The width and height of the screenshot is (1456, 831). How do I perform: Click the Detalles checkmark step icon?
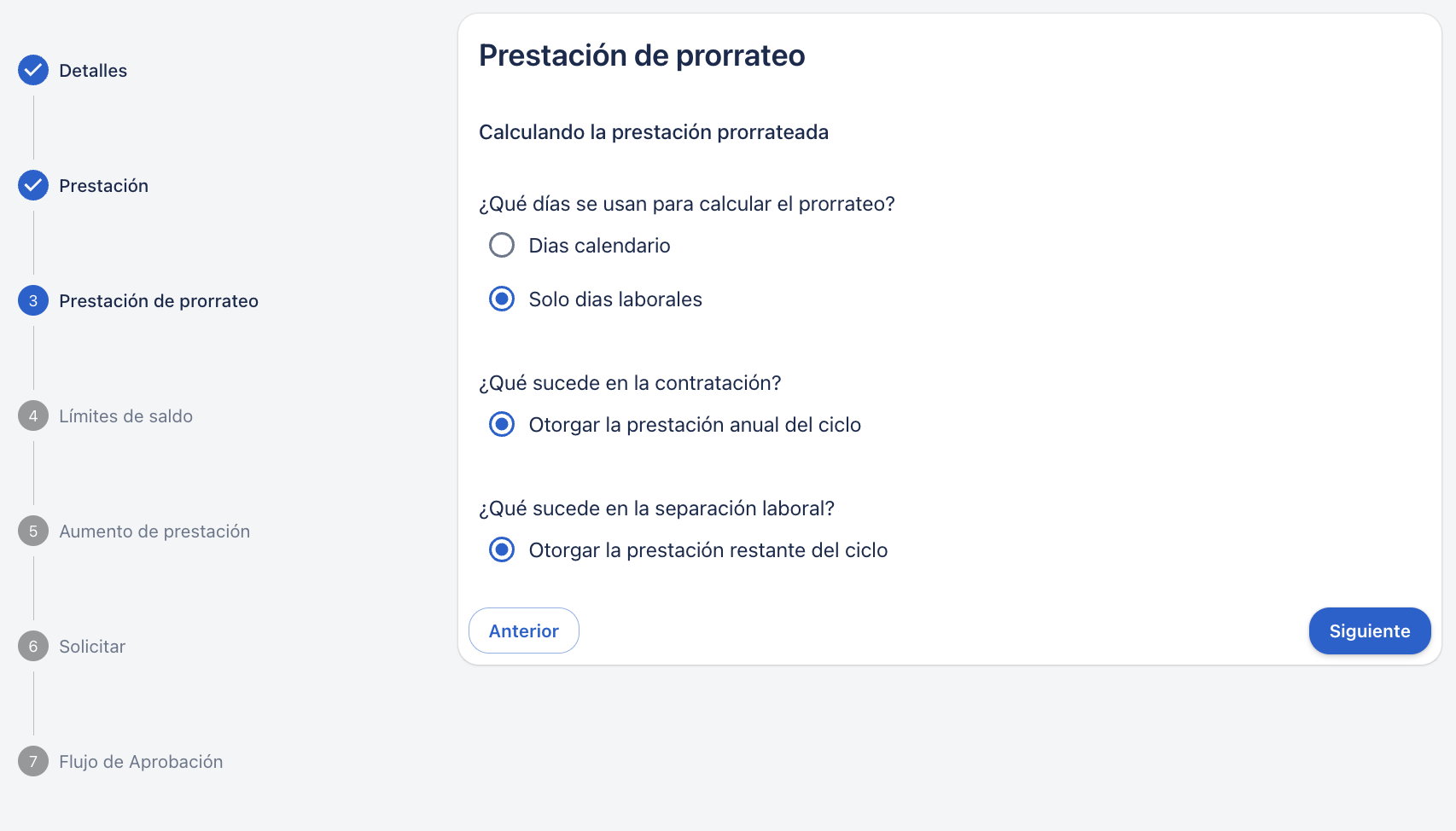33,70
